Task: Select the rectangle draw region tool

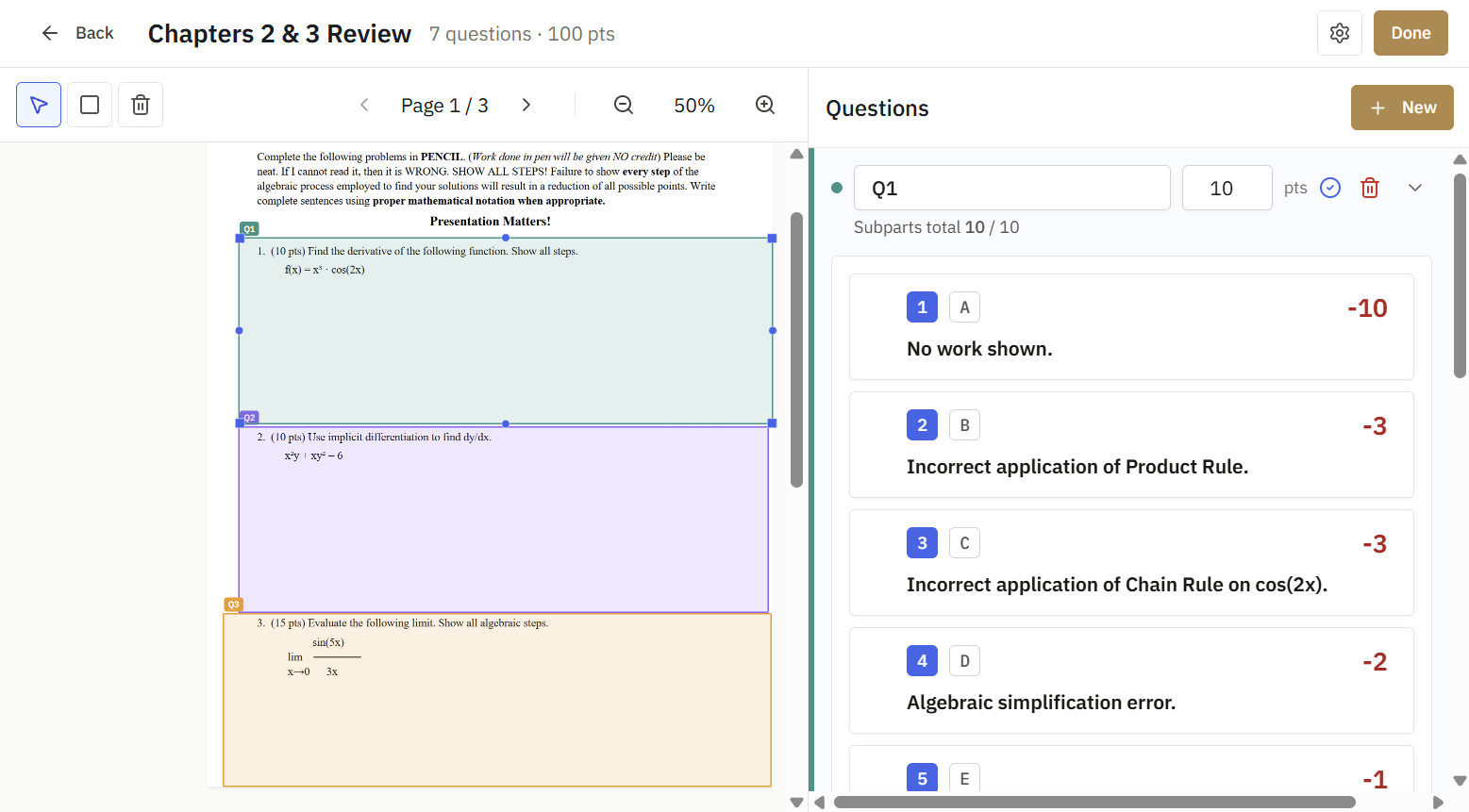Action: (x=90, y=105)
